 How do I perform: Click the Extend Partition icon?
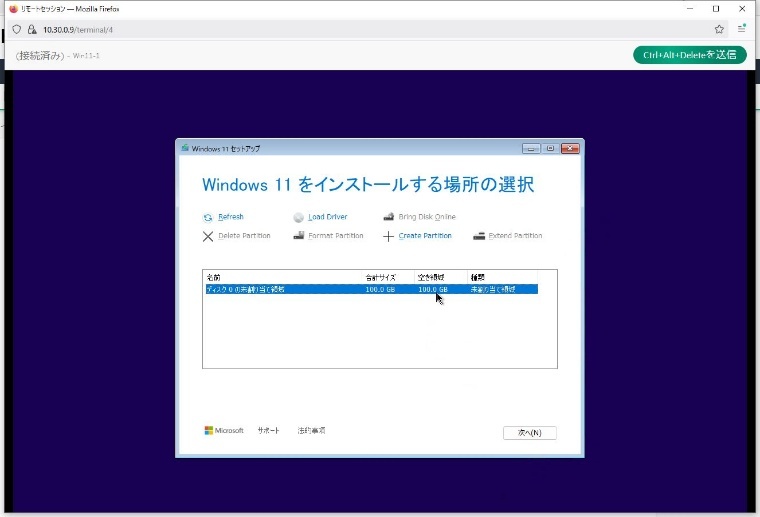(x=479, y=237)
